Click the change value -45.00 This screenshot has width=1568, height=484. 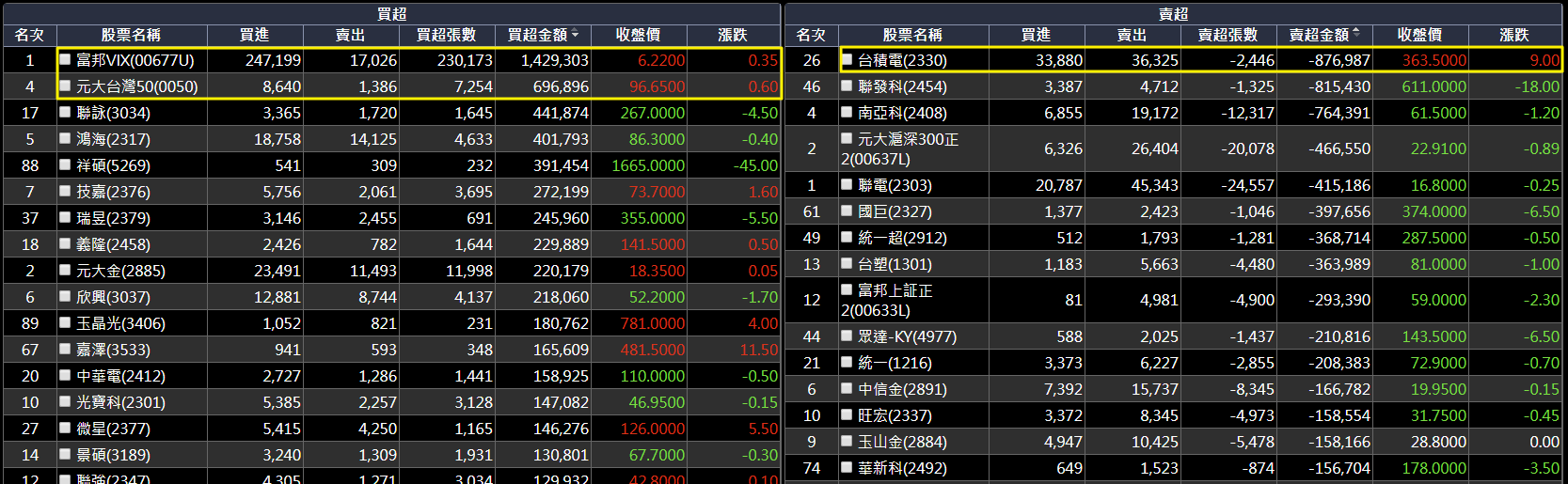(x=756, y=165)
